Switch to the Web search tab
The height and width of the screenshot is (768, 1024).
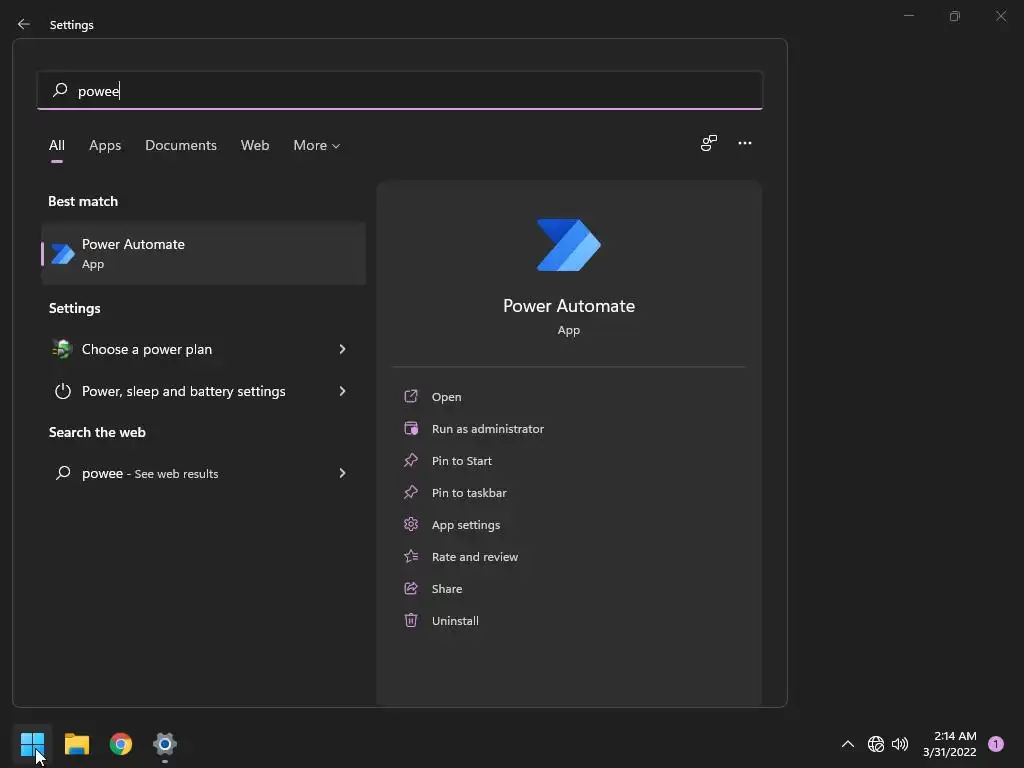[x=255, y=145]
